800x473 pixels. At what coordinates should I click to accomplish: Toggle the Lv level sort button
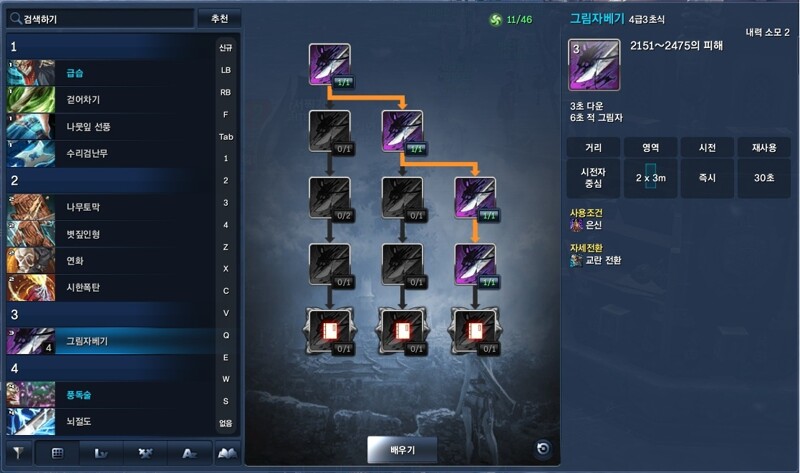(x=101, y=453)
